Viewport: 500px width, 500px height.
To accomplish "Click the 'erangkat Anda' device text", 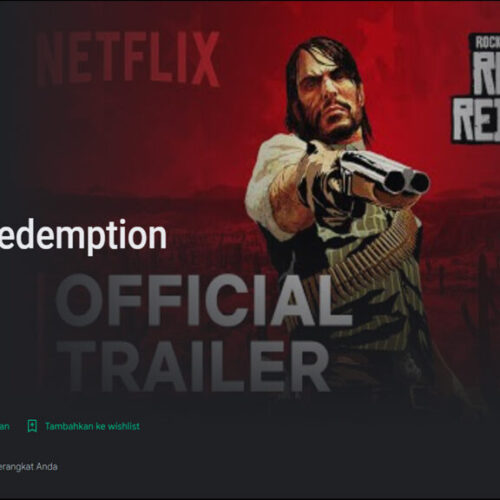I will coord(29,466).
